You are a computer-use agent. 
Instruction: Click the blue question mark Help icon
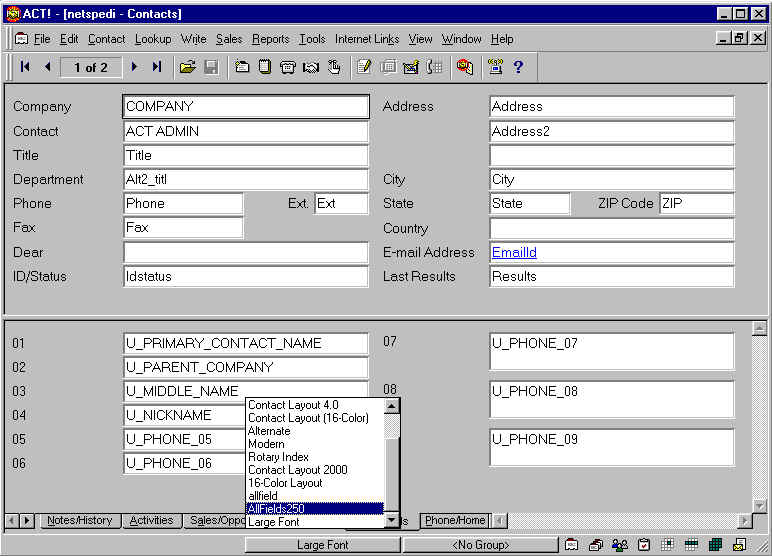[x=518, y=66]
